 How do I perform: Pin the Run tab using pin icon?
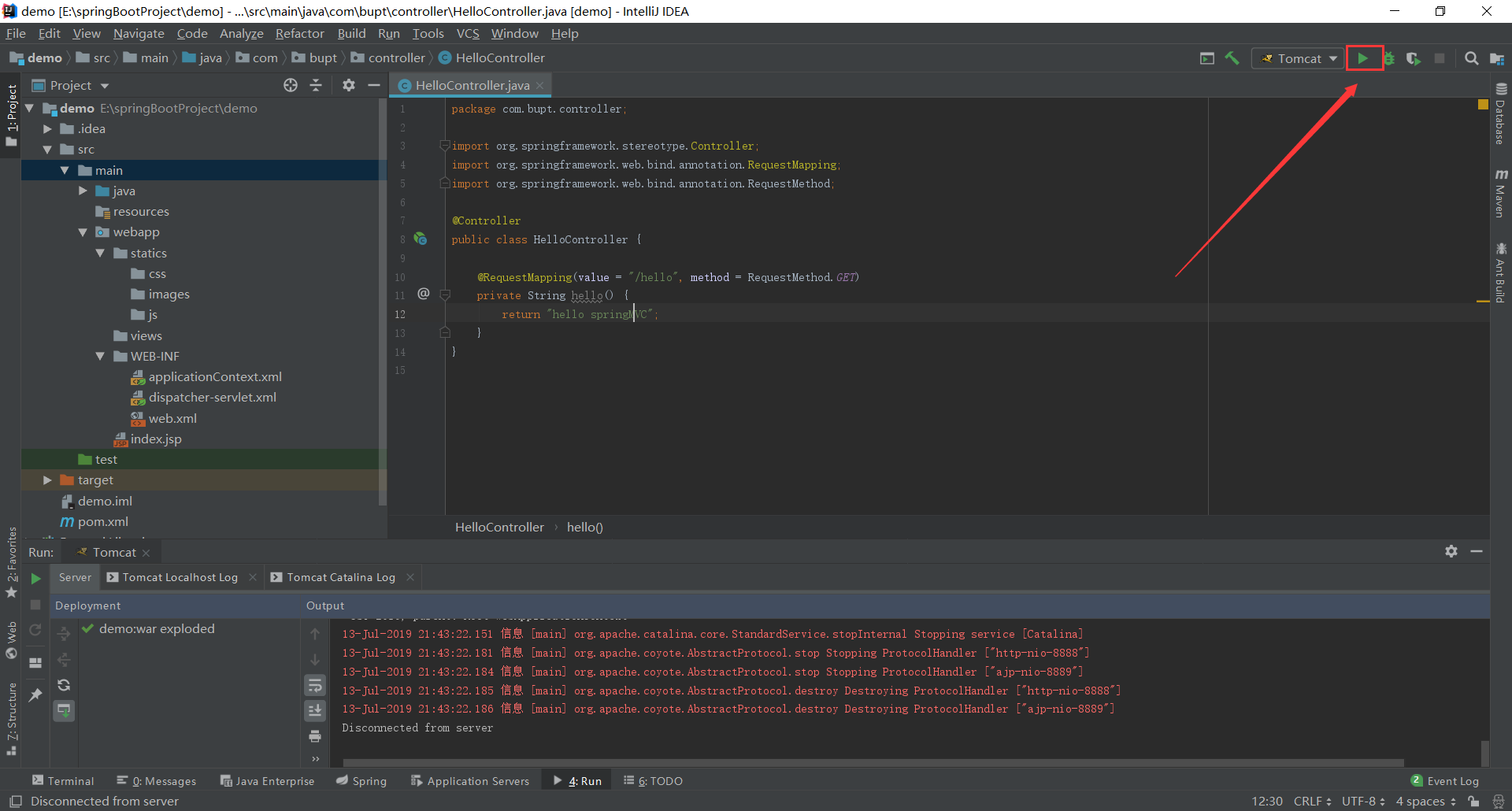(35, 694)
